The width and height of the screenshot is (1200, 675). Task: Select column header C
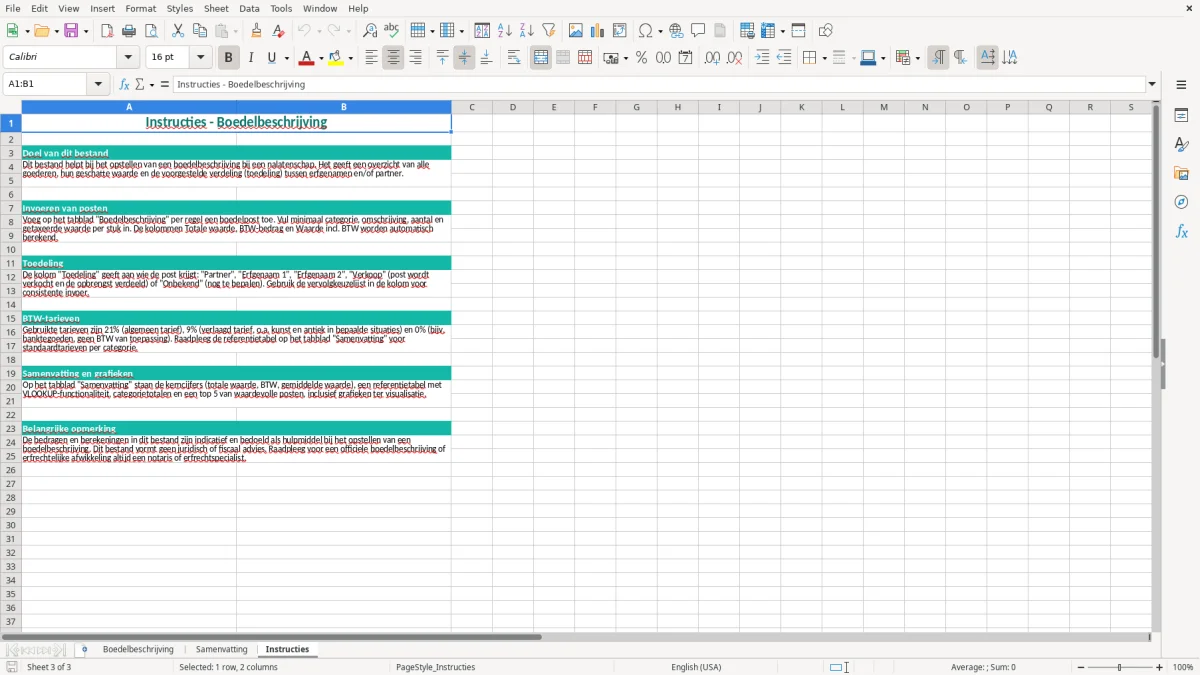click(471, 107)
